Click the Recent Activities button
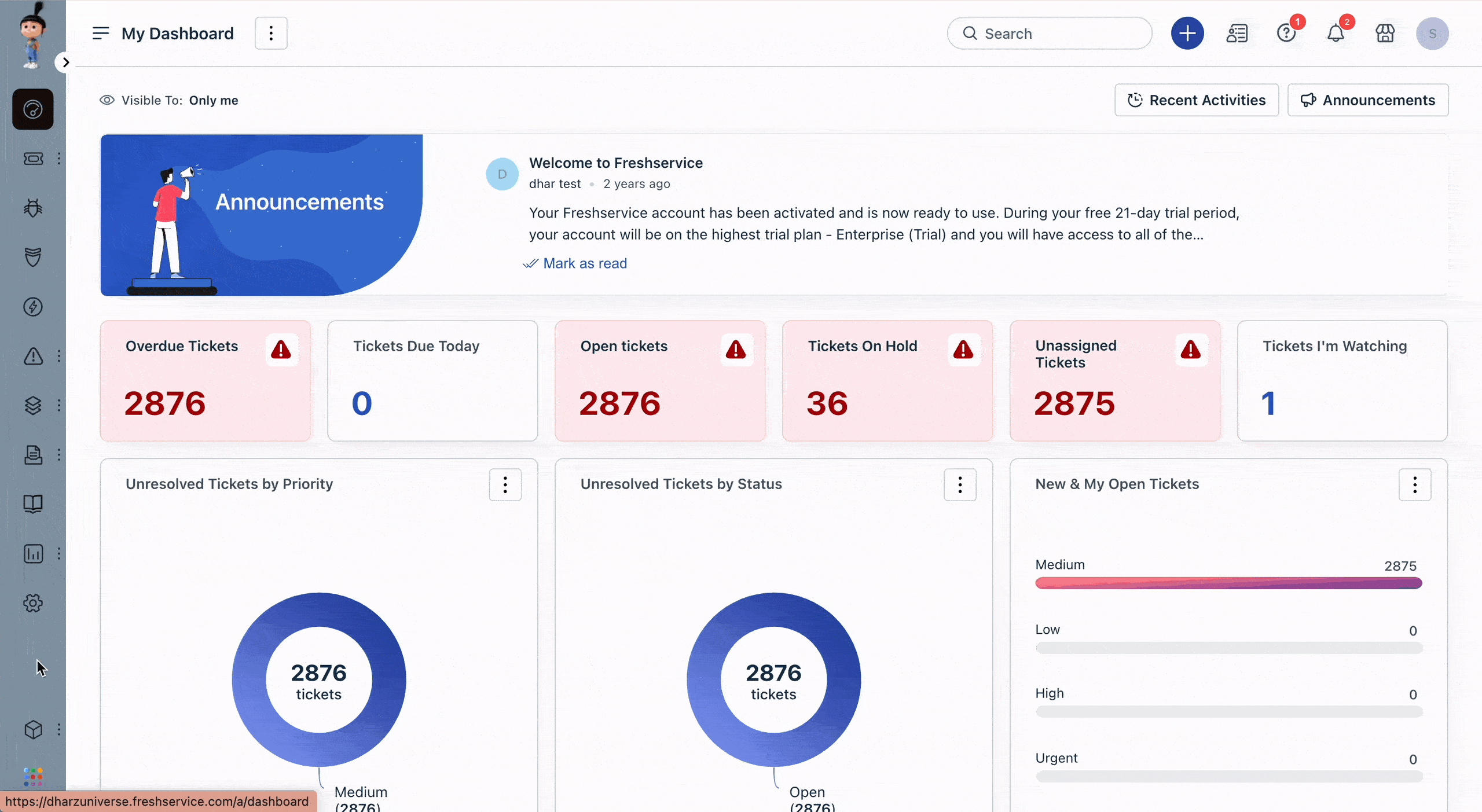This screenshot has height=812, width=1482. (x=1197, y=100)
